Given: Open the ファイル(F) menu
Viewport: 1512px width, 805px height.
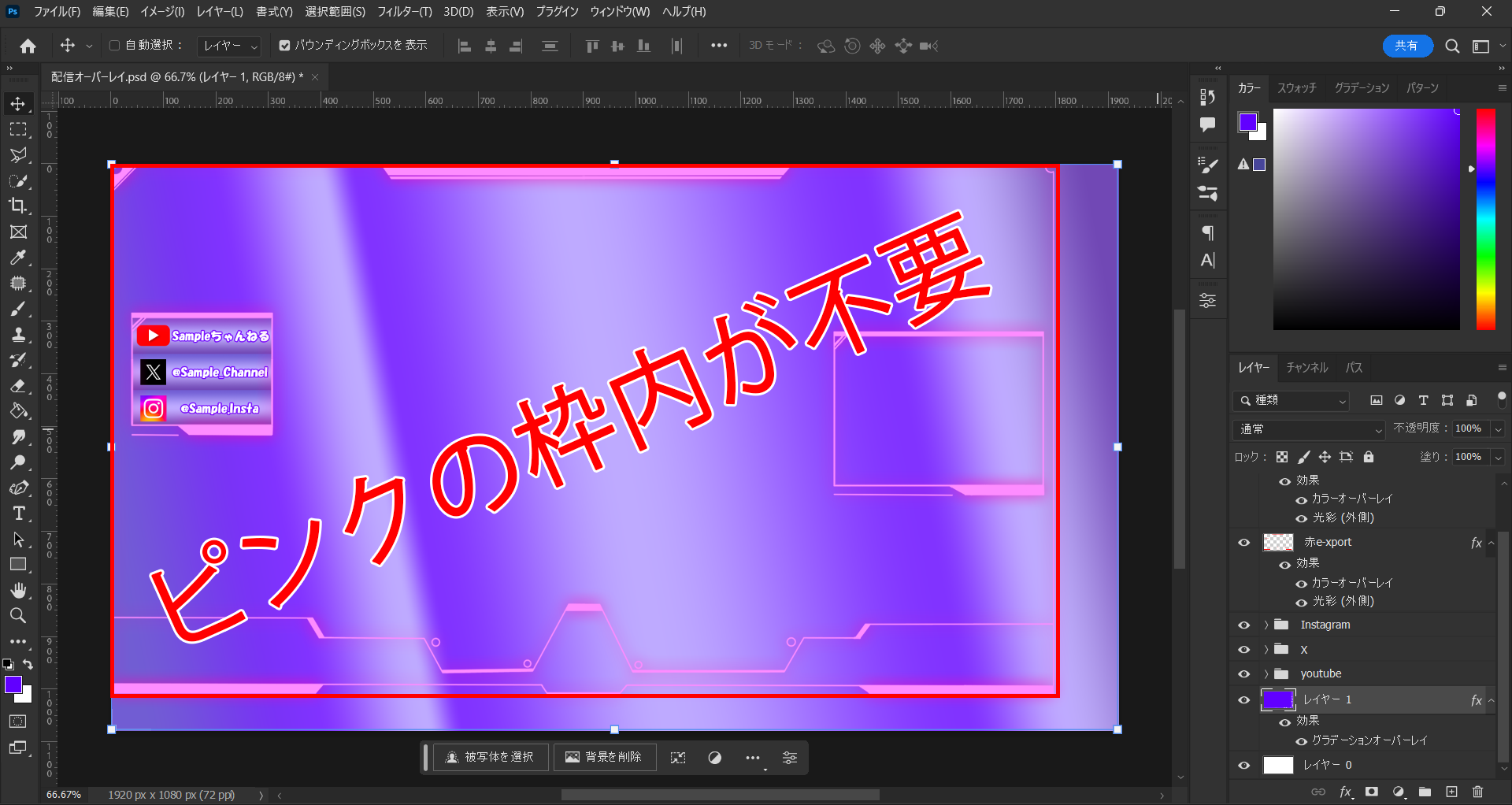Looking at the screenshot, I should click(x=57, y=12).
